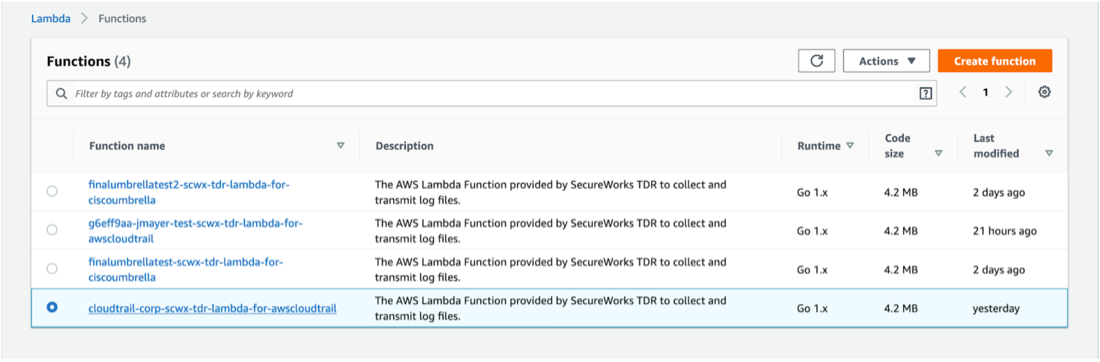Click the Functions breadcrumb item
1100x362 pixels.
(122, 19)
